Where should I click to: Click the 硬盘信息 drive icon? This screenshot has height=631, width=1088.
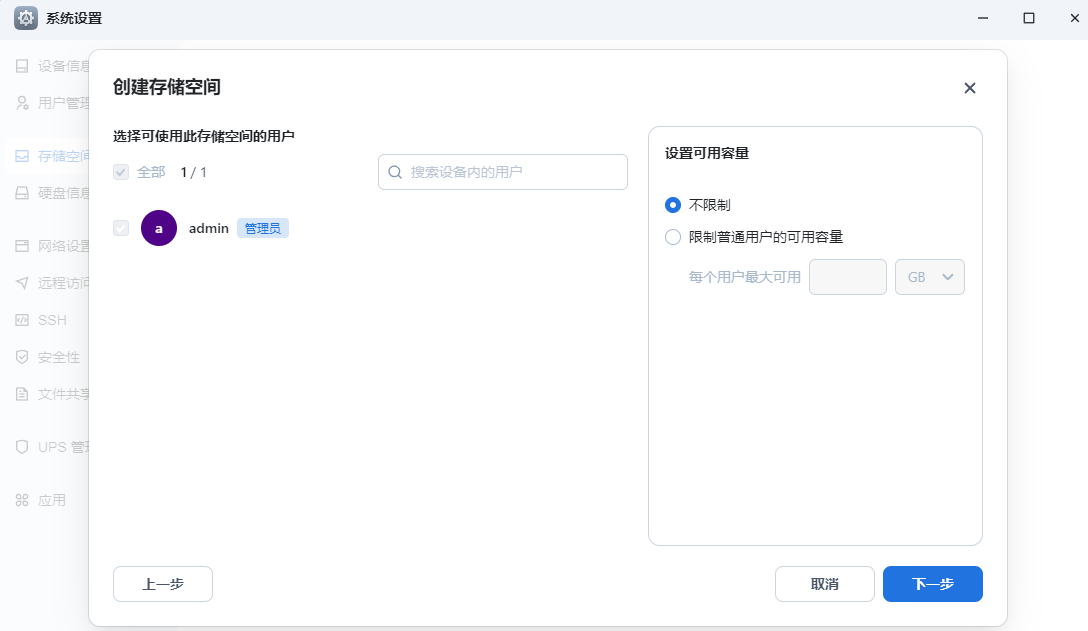coord(22,193)
